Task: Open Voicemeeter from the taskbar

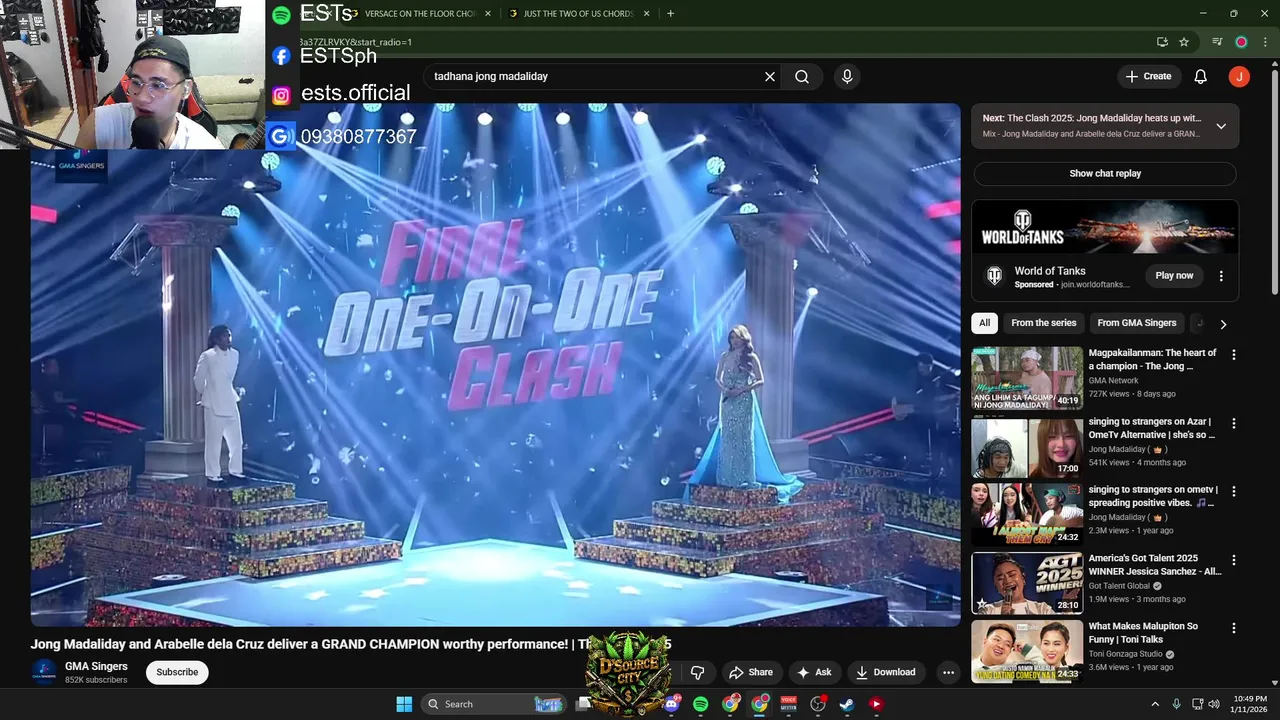Action: coord(788,704)
